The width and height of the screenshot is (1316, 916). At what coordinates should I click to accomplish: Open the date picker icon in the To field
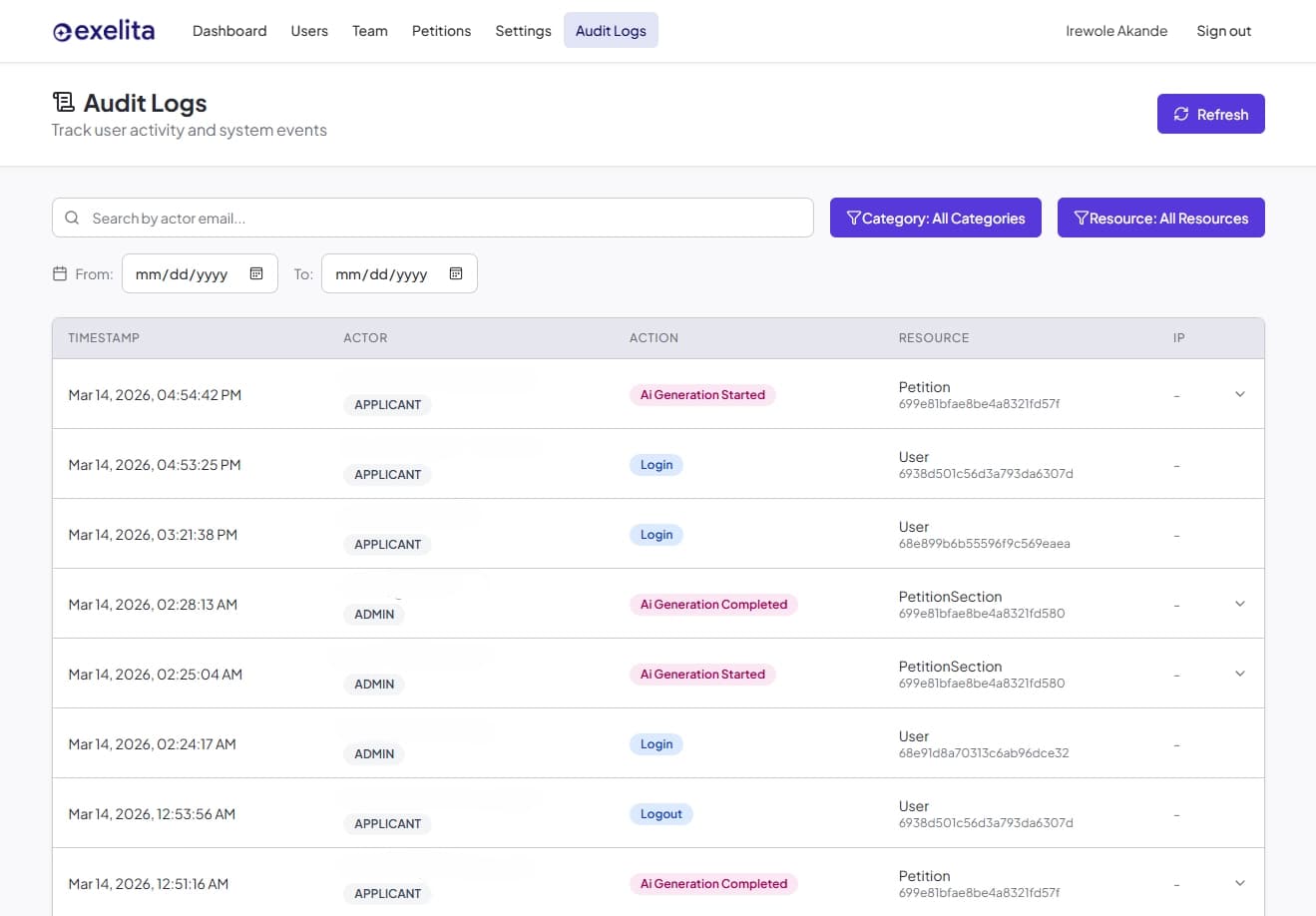pos(456,272)
